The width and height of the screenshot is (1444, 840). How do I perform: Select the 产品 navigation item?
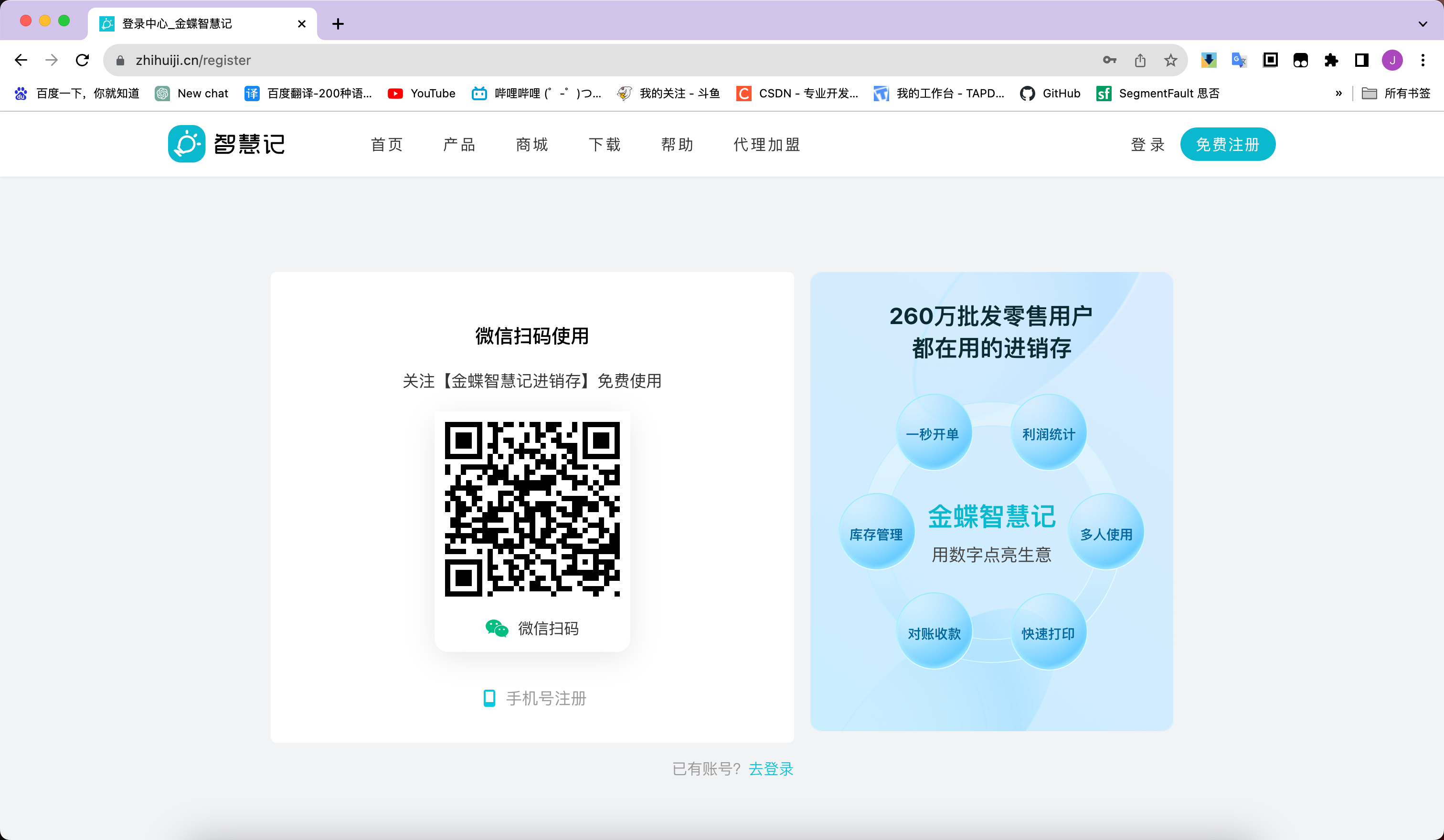click(x=459, y=144)
